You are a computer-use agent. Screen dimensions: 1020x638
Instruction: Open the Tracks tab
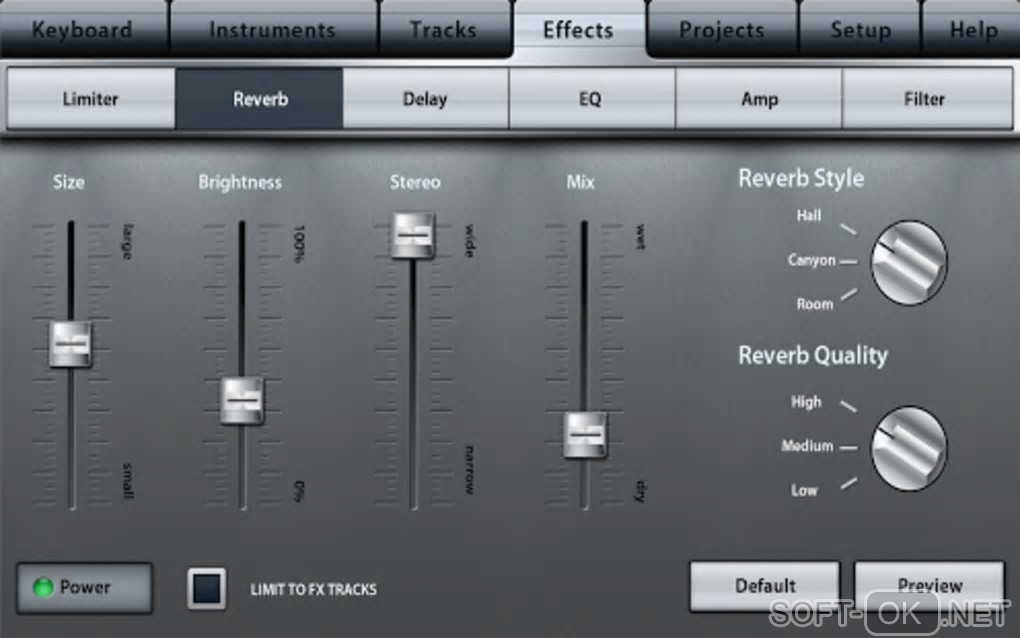444,30
